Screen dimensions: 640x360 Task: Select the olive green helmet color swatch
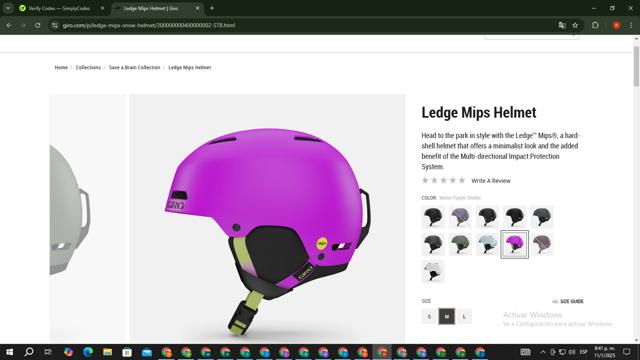(460, 244)
